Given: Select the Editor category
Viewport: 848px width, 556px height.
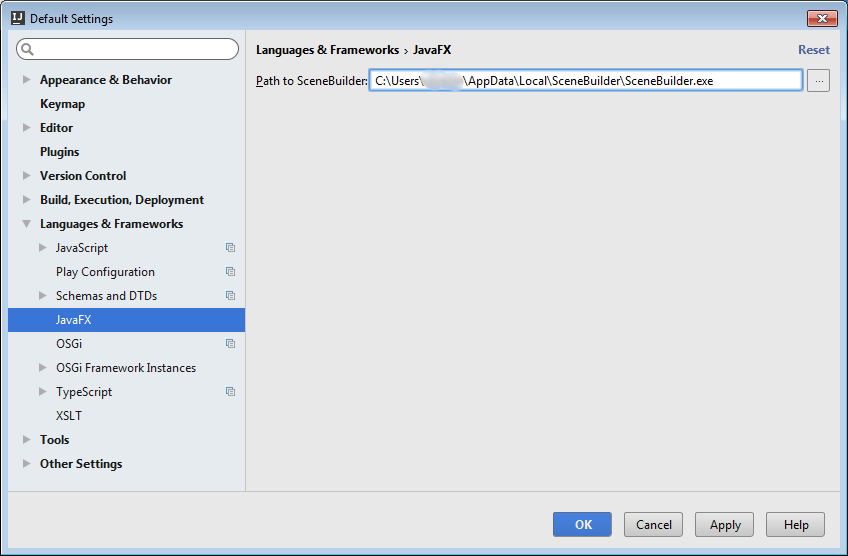Looking at the screenshot, I should pos(56,128).
